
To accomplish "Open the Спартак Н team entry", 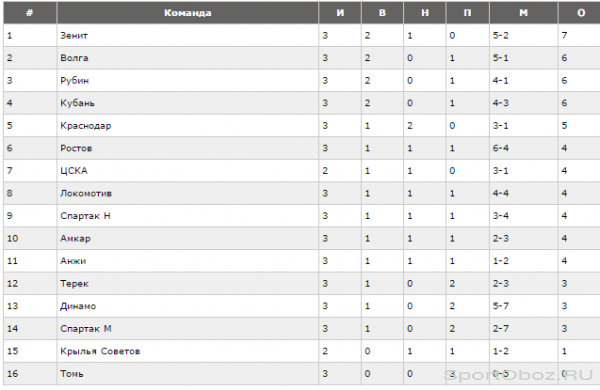I will (85, 216).
